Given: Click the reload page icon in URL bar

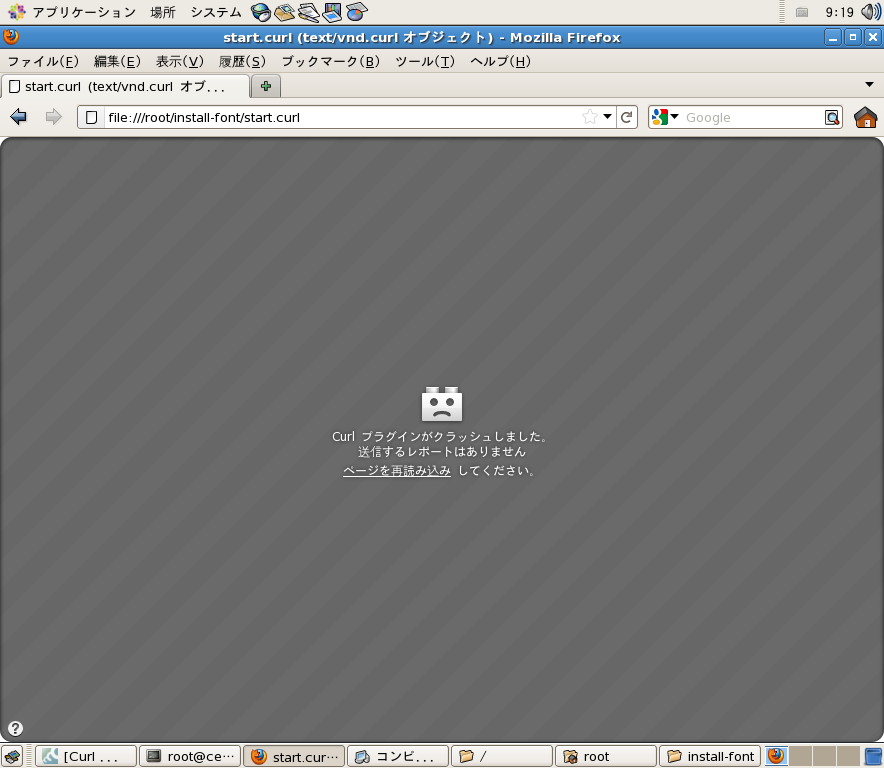Looking at the screenshot, I should [x=627, y=117].
